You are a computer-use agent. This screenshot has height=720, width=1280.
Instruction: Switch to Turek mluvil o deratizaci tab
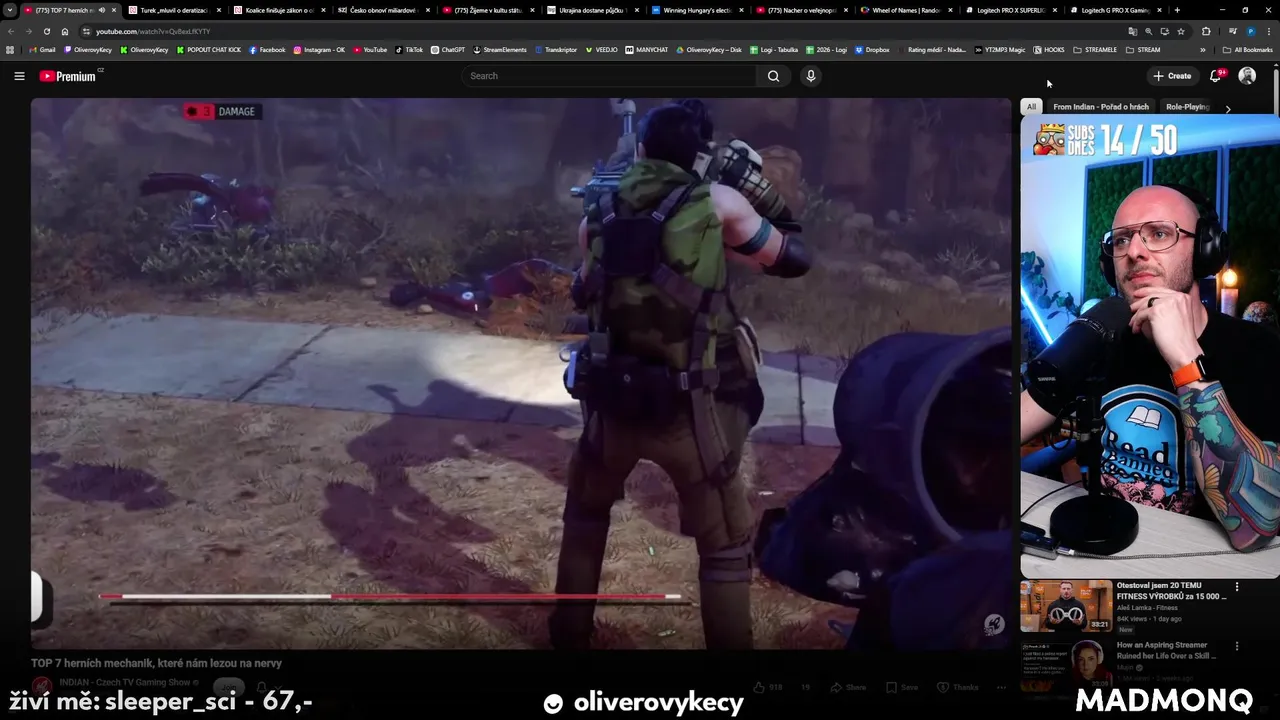point(173,10)
